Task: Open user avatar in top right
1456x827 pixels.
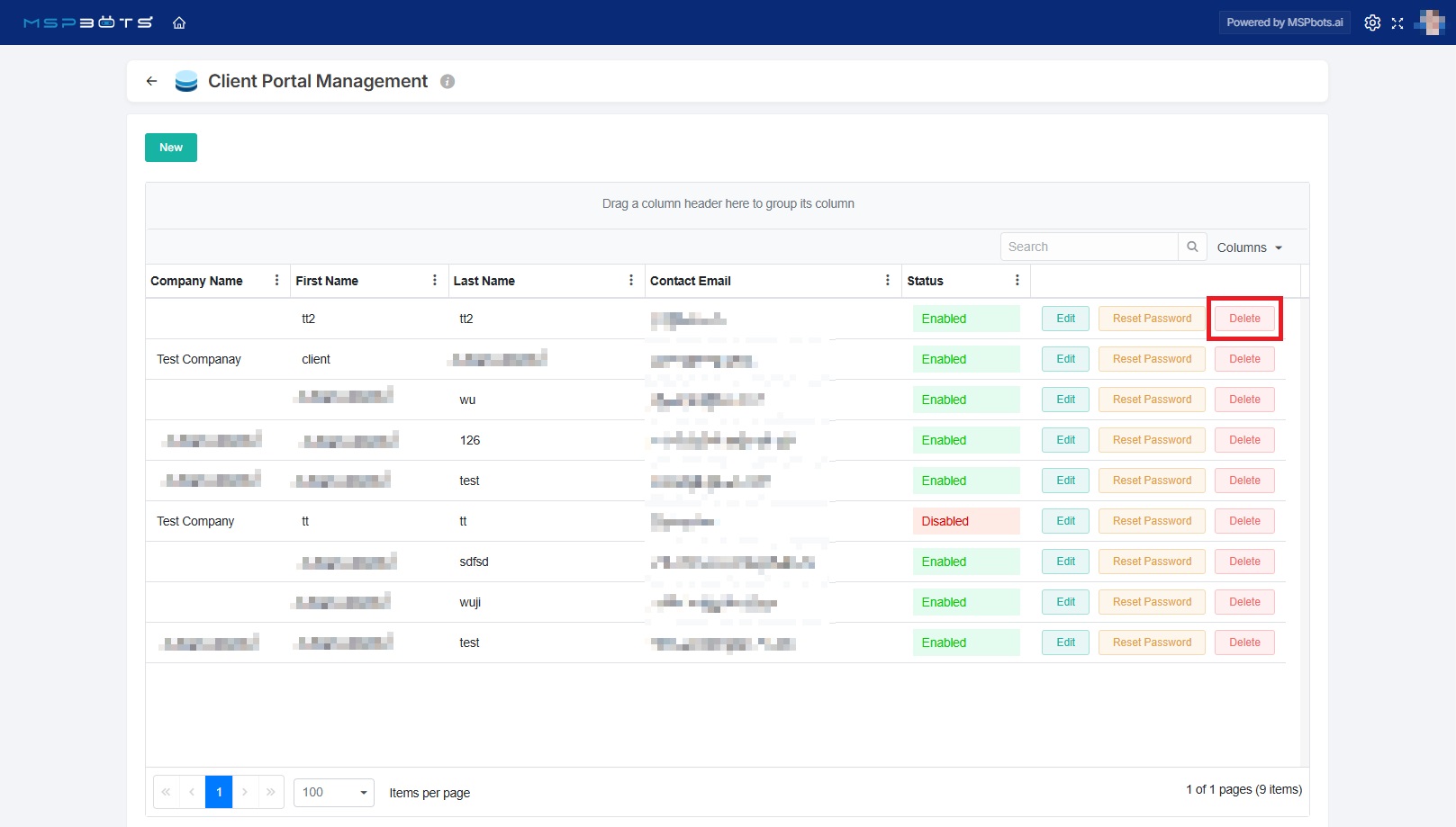Action: [1429, 22]
